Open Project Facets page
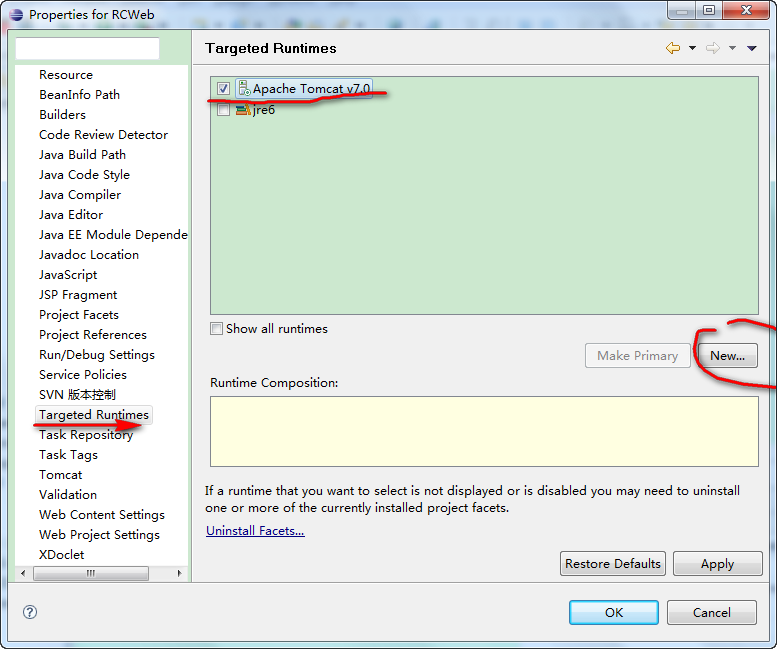The image size is (777, 649). point(79,315)
